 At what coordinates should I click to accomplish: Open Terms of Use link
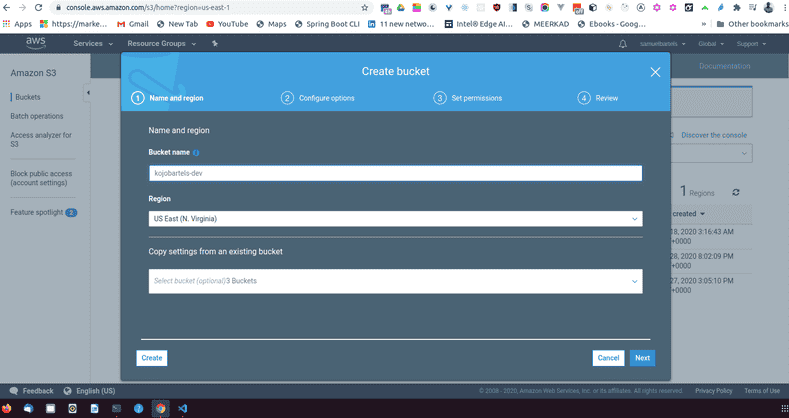[762, 391]
